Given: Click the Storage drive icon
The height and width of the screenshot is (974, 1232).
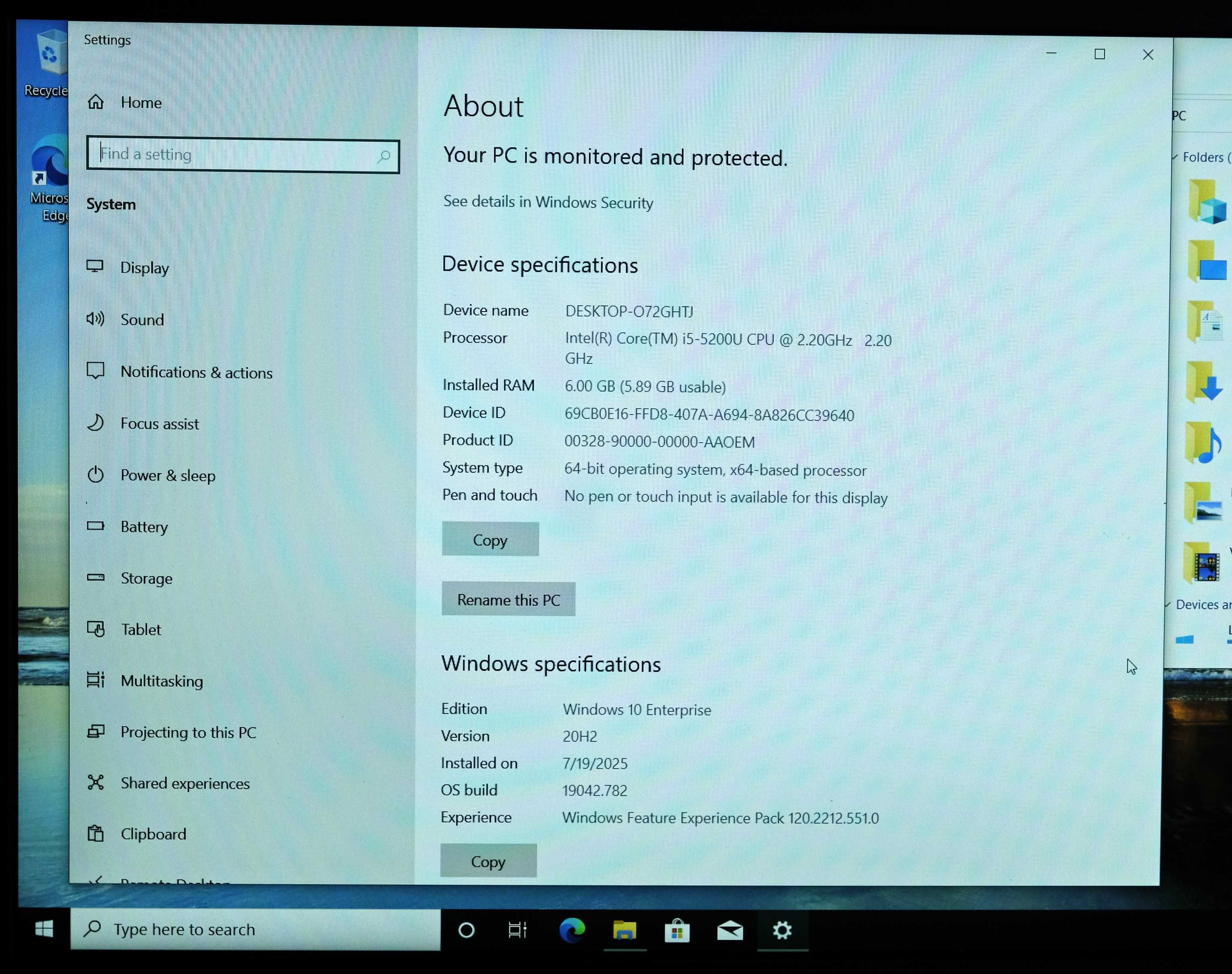Looking at the screenshot, I should tap(95, 577).
